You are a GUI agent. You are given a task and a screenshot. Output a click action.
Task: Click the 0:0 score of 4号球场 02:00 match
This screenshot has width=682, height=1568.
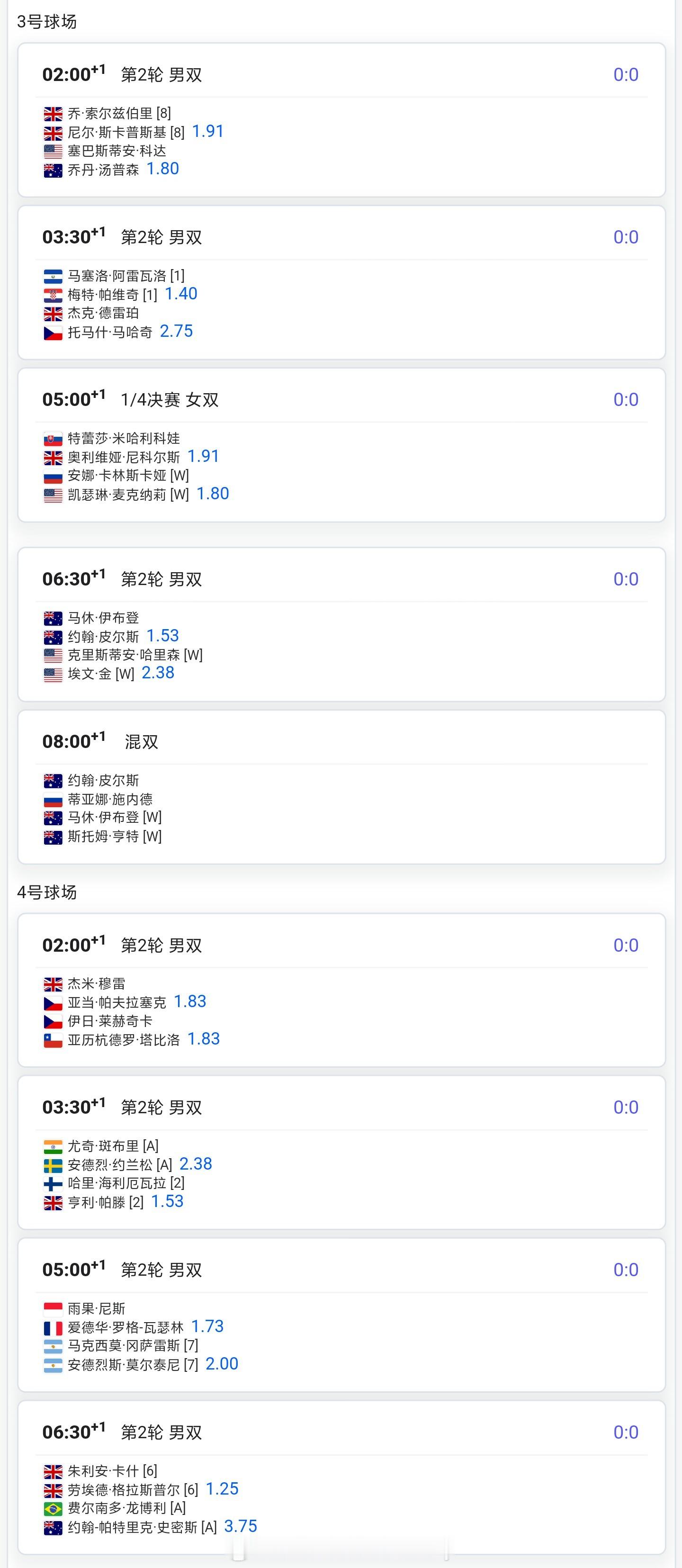click(x=626, y=946)
